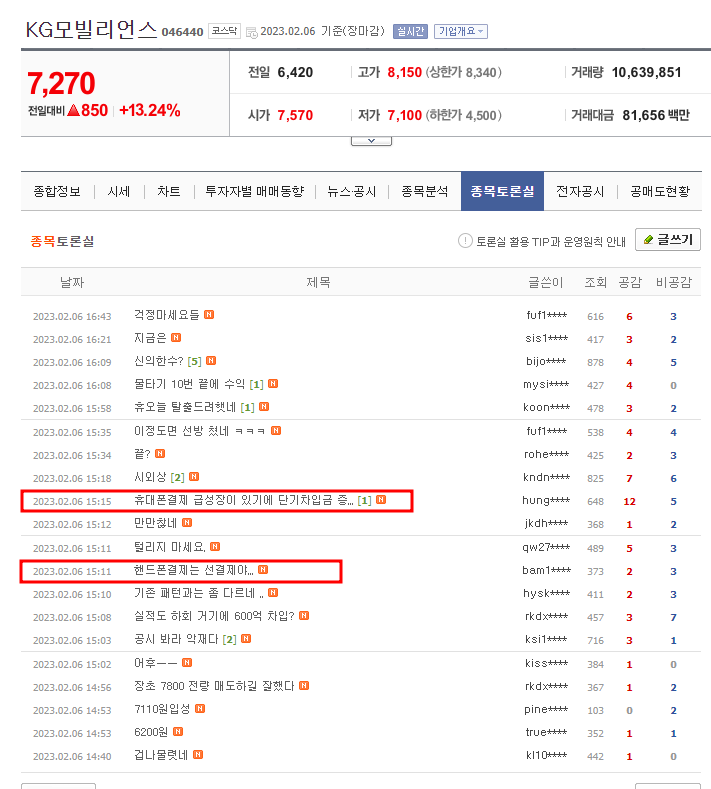Open the 투자자별 매매동향 tab
This screenshot has width=711, height=789.
coord(255,191)
